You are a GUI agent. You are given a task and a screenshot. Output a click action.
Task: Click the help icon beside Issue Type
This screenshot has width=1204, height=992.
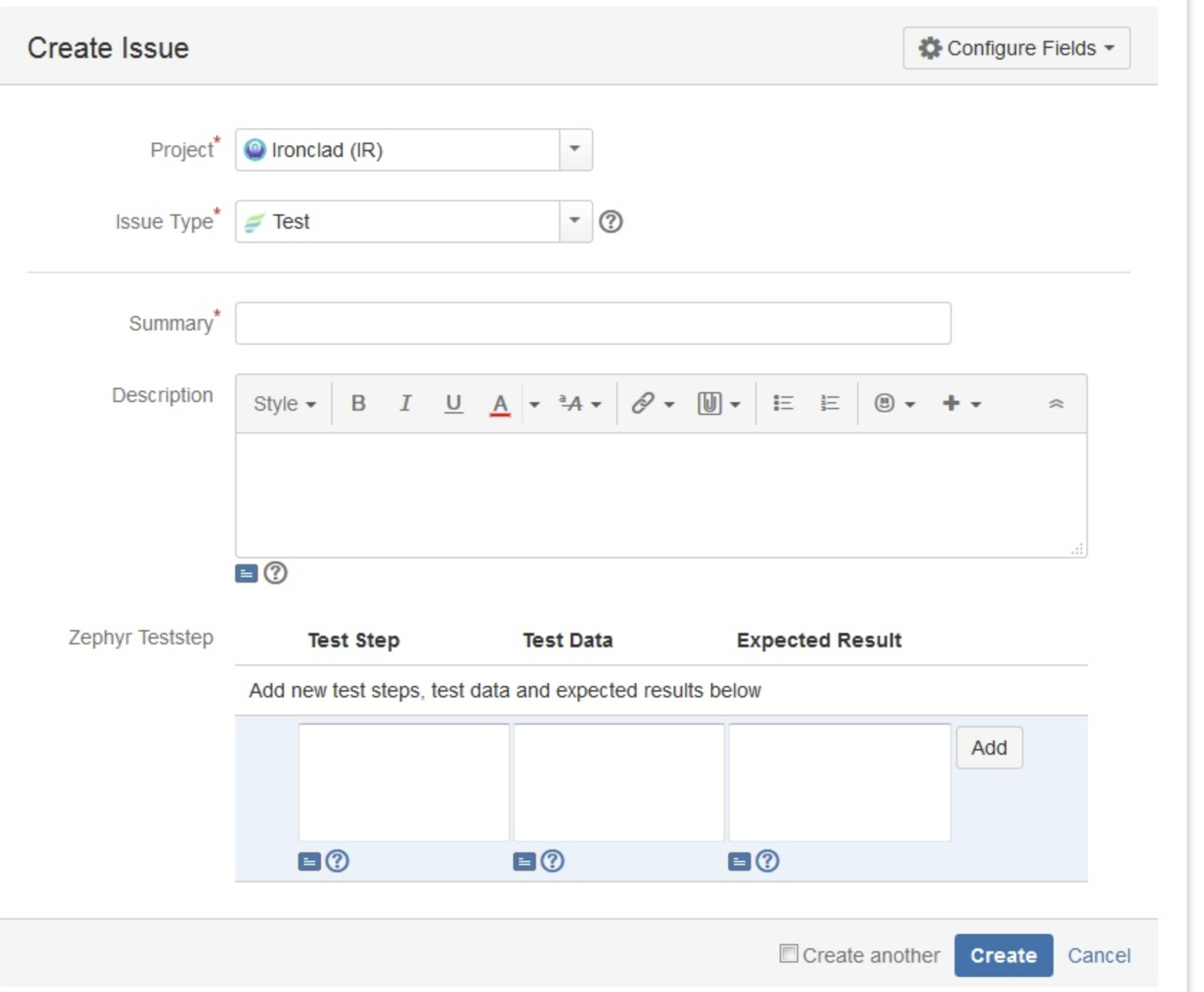611,221
